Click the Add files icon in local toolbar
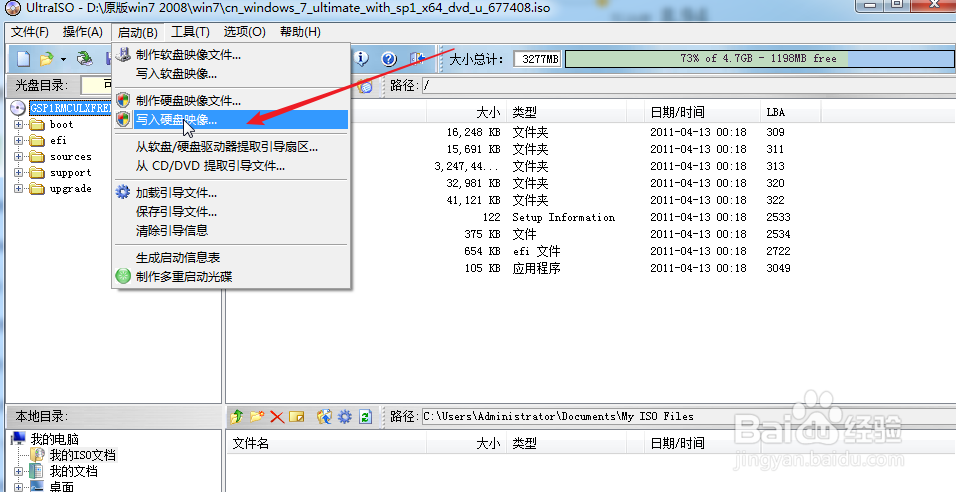The image size is (956, 492). 324,416
